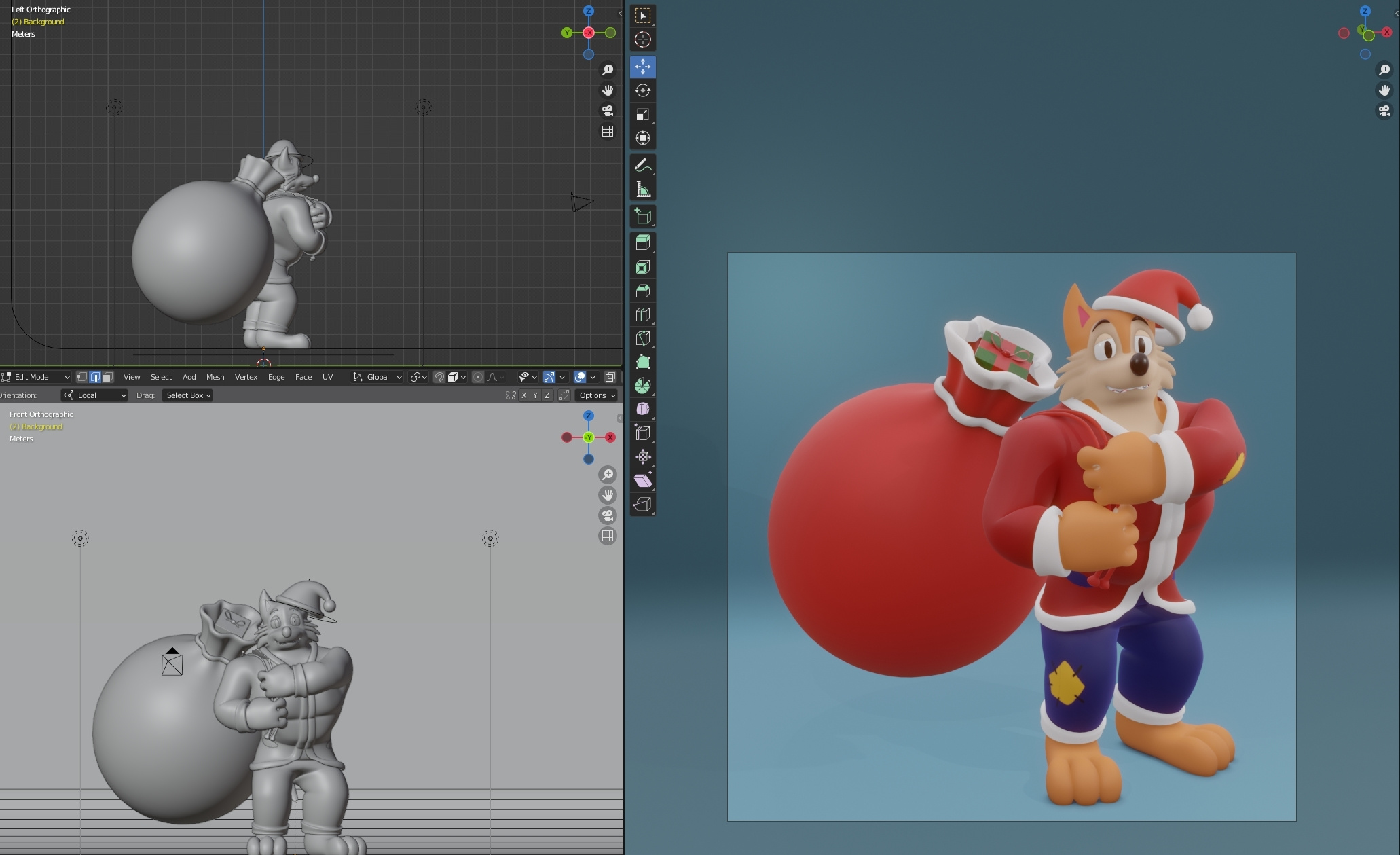1400x855 pixels.
Task: Expand the overlays options dropdown arrow
Action: [x=593, y=377]
